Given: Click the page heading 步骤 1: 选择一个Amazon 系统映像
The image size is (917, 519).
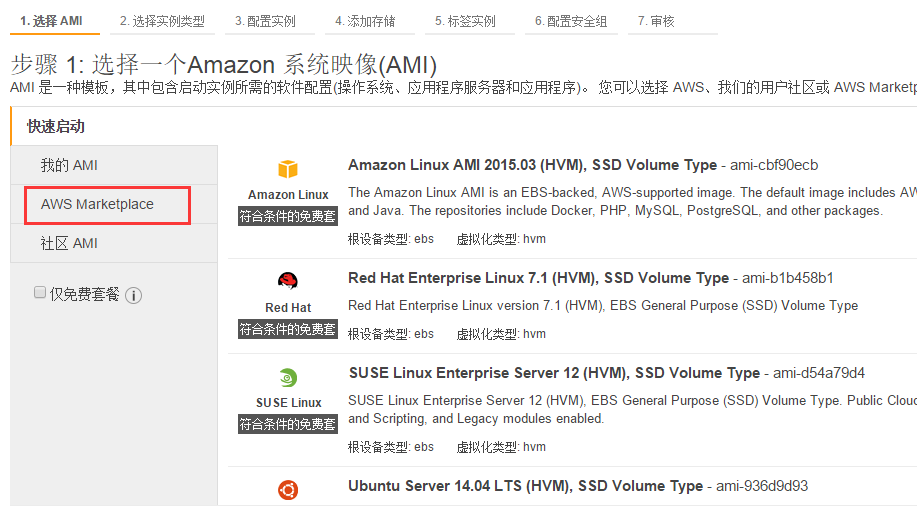Looking at the screenshot, I should click(223, 64).
